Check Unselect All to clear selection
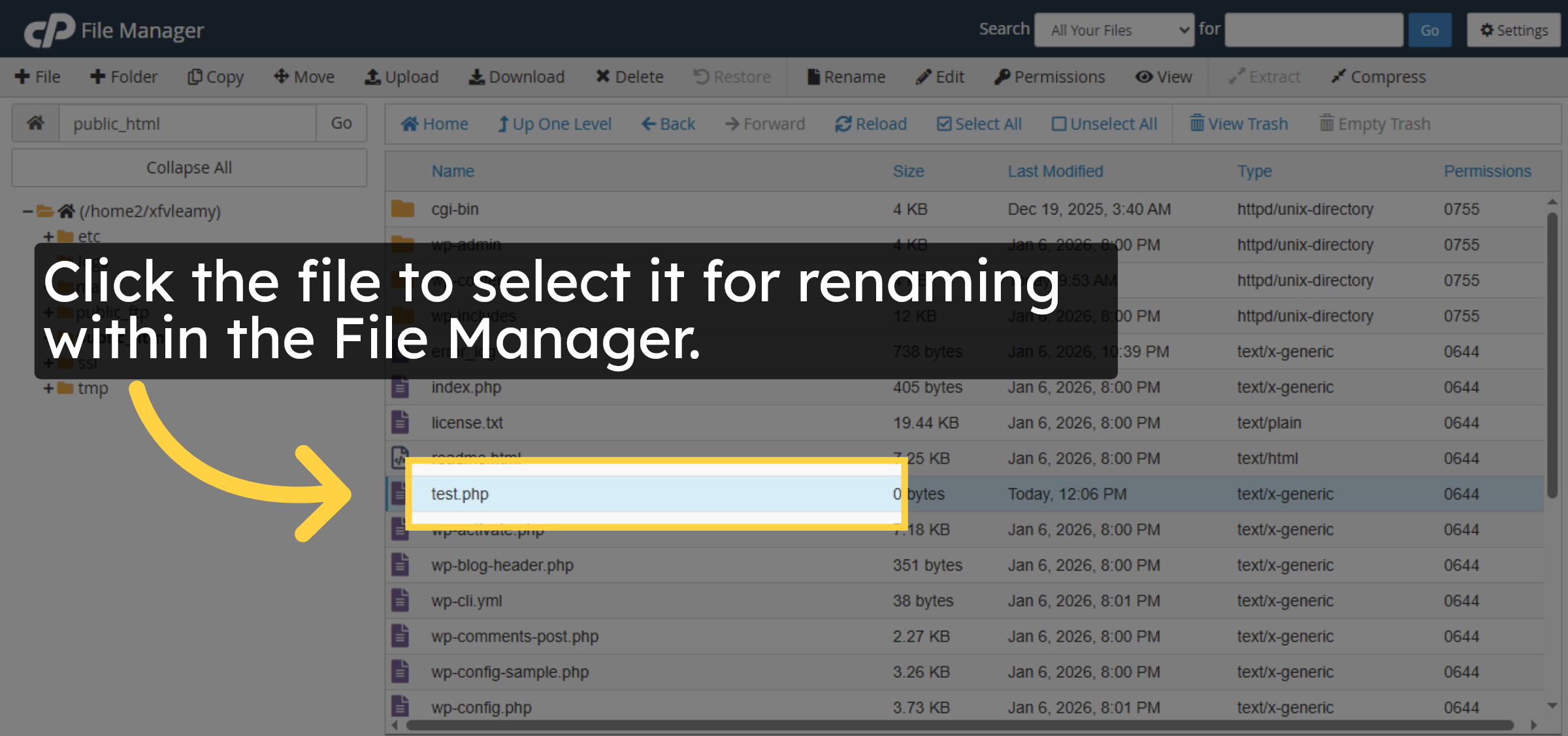 point(1105,124)
